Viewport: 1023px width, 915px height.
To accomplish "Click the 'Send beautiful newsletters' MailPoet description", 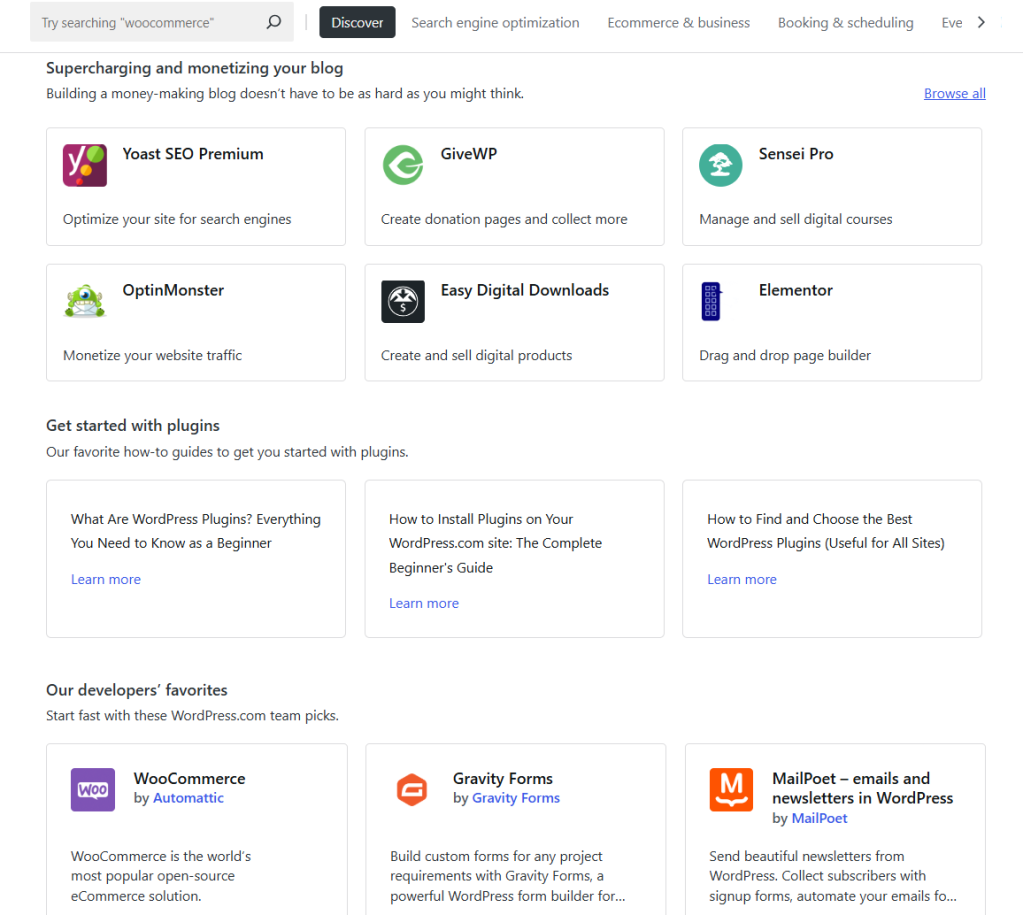I will point(832,876).
